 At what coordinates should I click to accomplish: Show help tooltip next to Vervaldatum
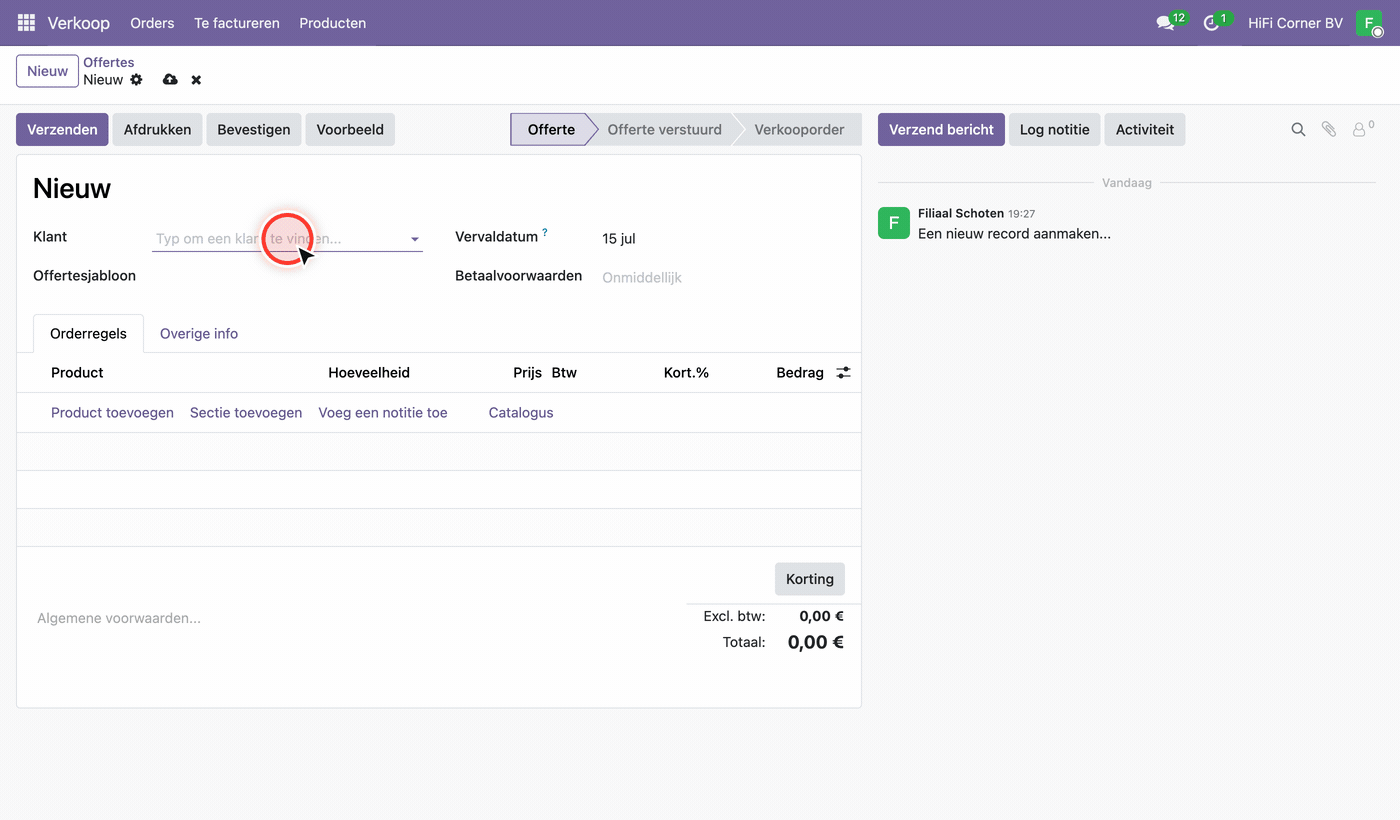545,233
